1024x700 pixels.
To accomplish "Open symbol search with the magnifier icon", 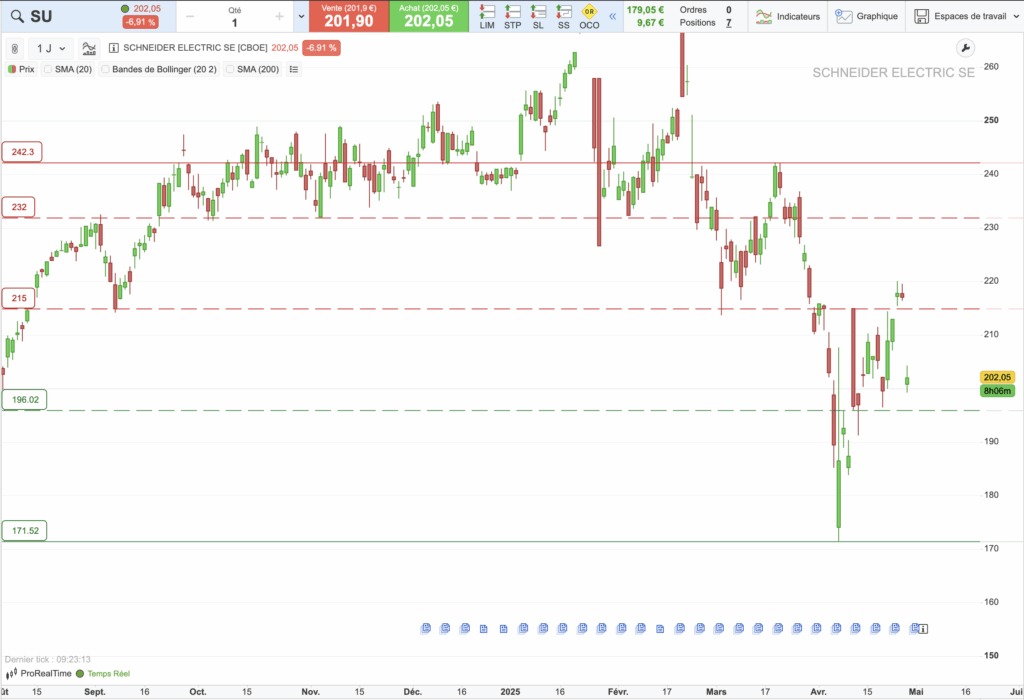I will (17, 16).
